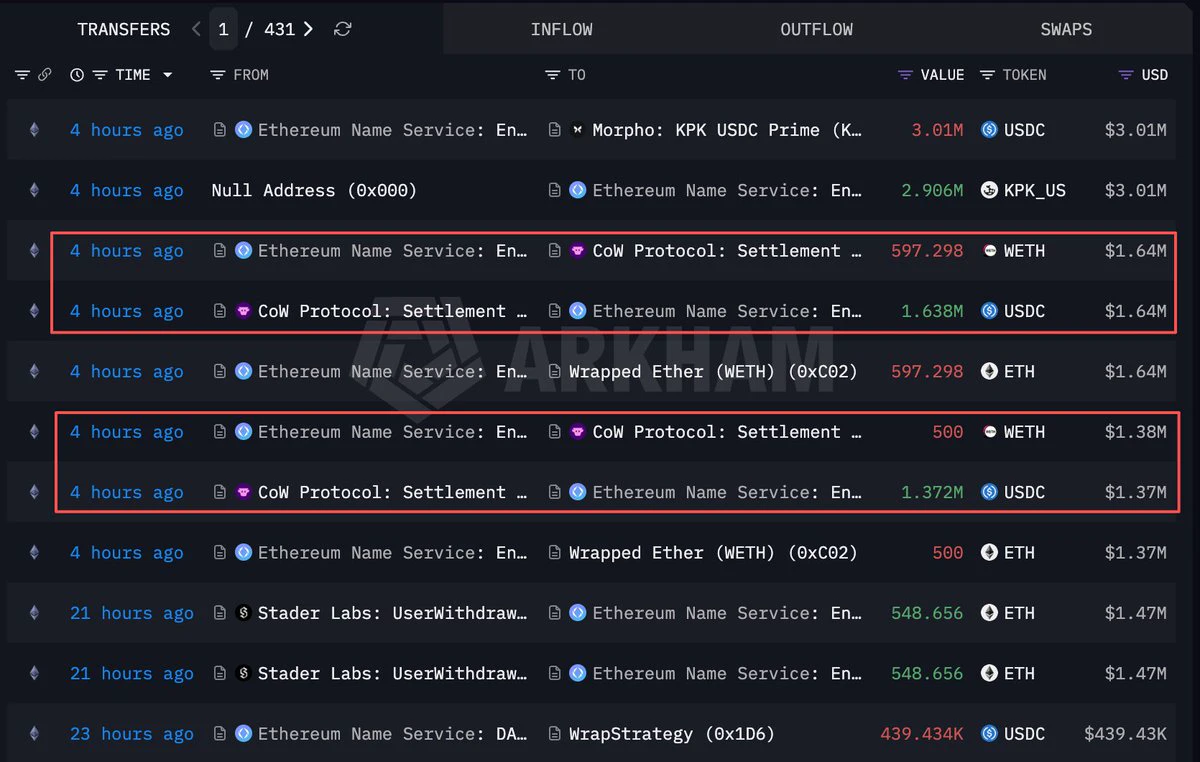Viewport: 1200px width, 762px height.
Task: Open CoW Protocol sender in 1.638M USDC row
Action: (392, 311)
